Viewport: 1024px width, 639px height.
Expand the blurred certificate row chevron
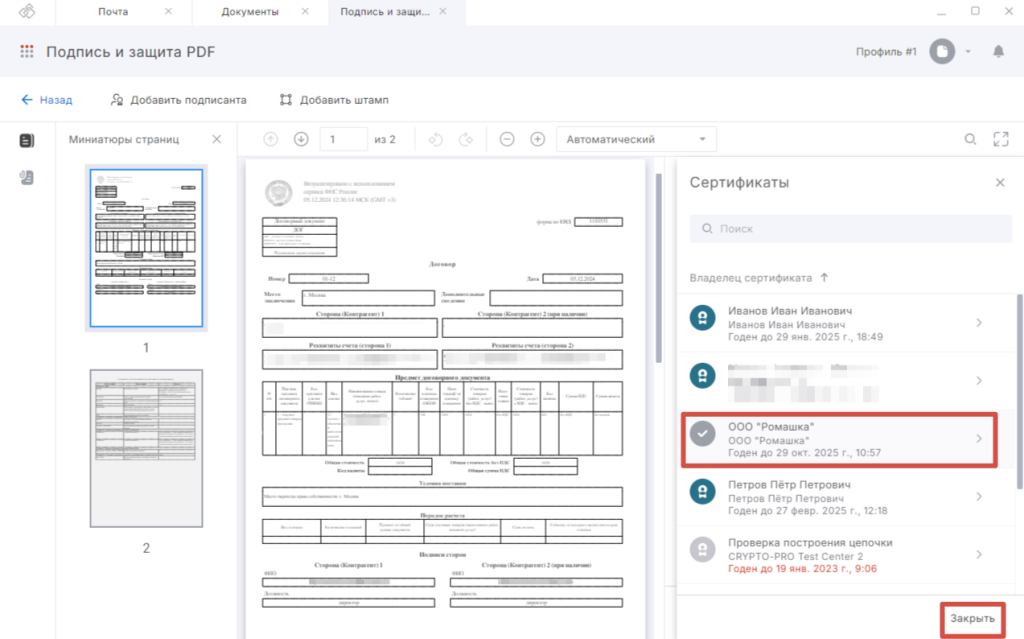click(979, 380)
